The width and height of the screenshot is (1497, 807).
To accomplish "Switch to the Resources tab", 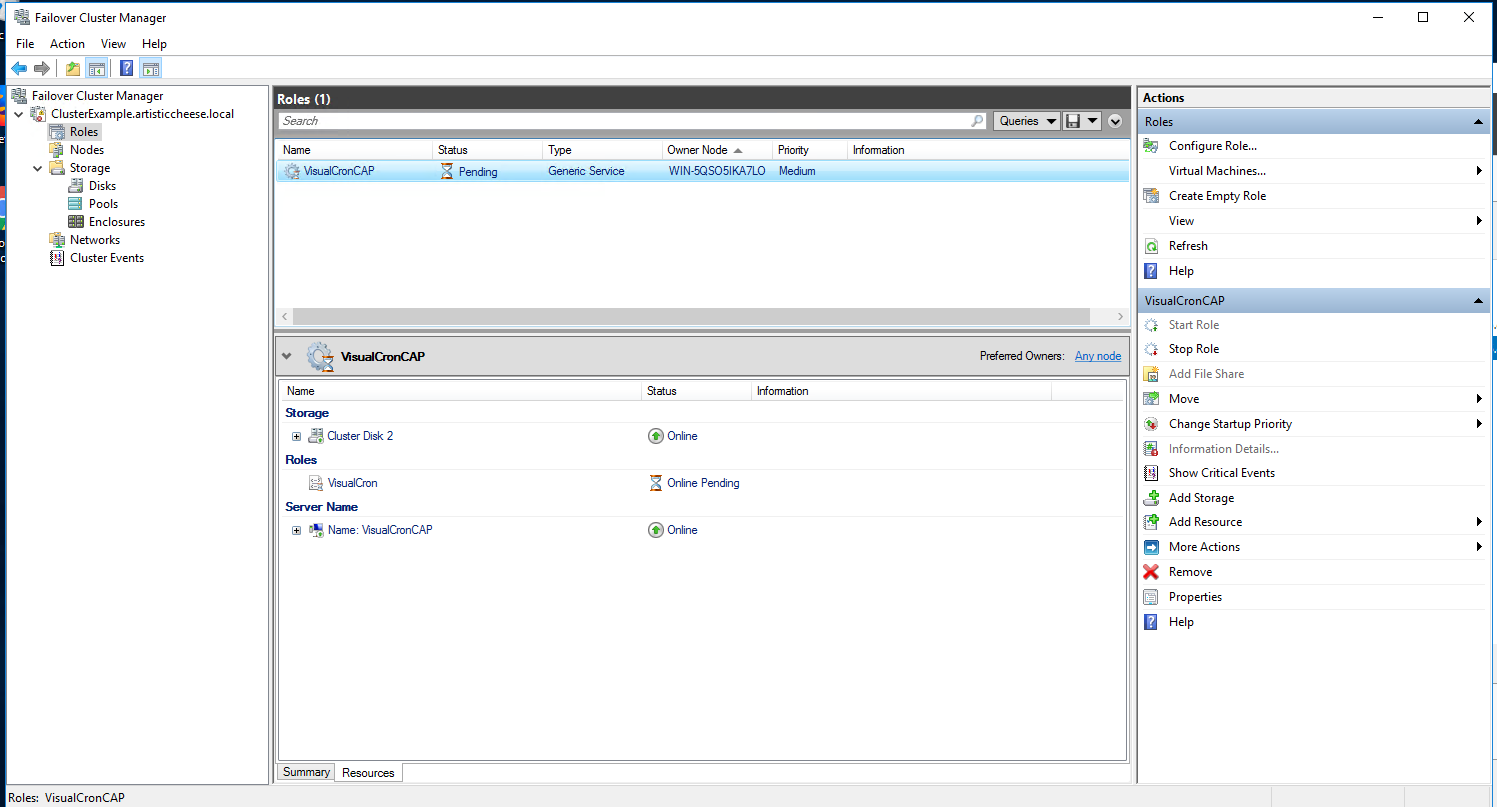I will (x=368, y=773).
